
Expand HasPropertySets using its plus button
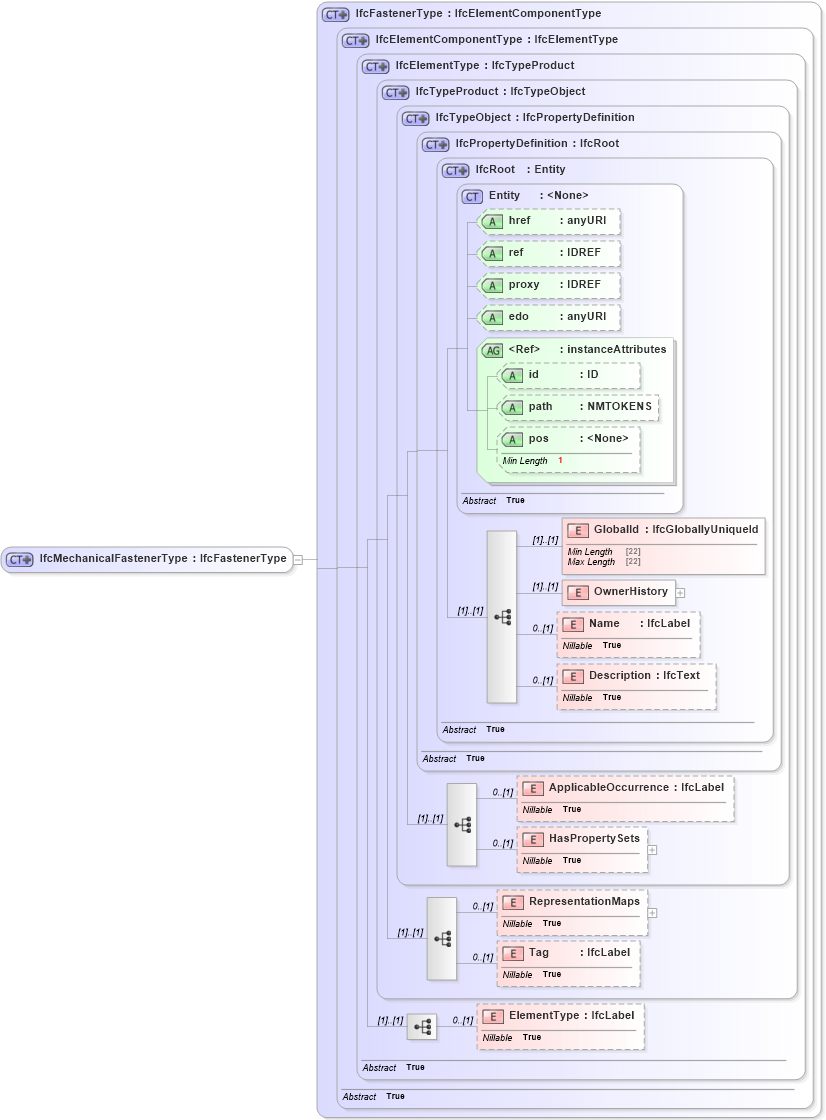click(x=650, y=849)
